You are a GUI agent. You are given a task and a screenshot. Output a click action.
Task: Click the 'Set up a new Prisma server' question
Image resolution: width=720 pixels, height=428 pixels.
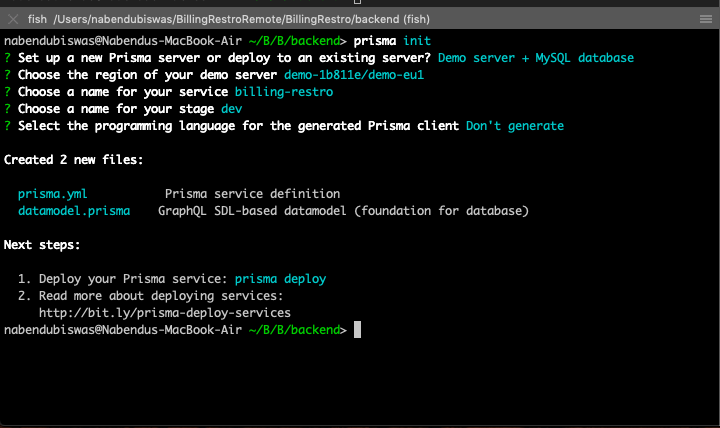225,58
